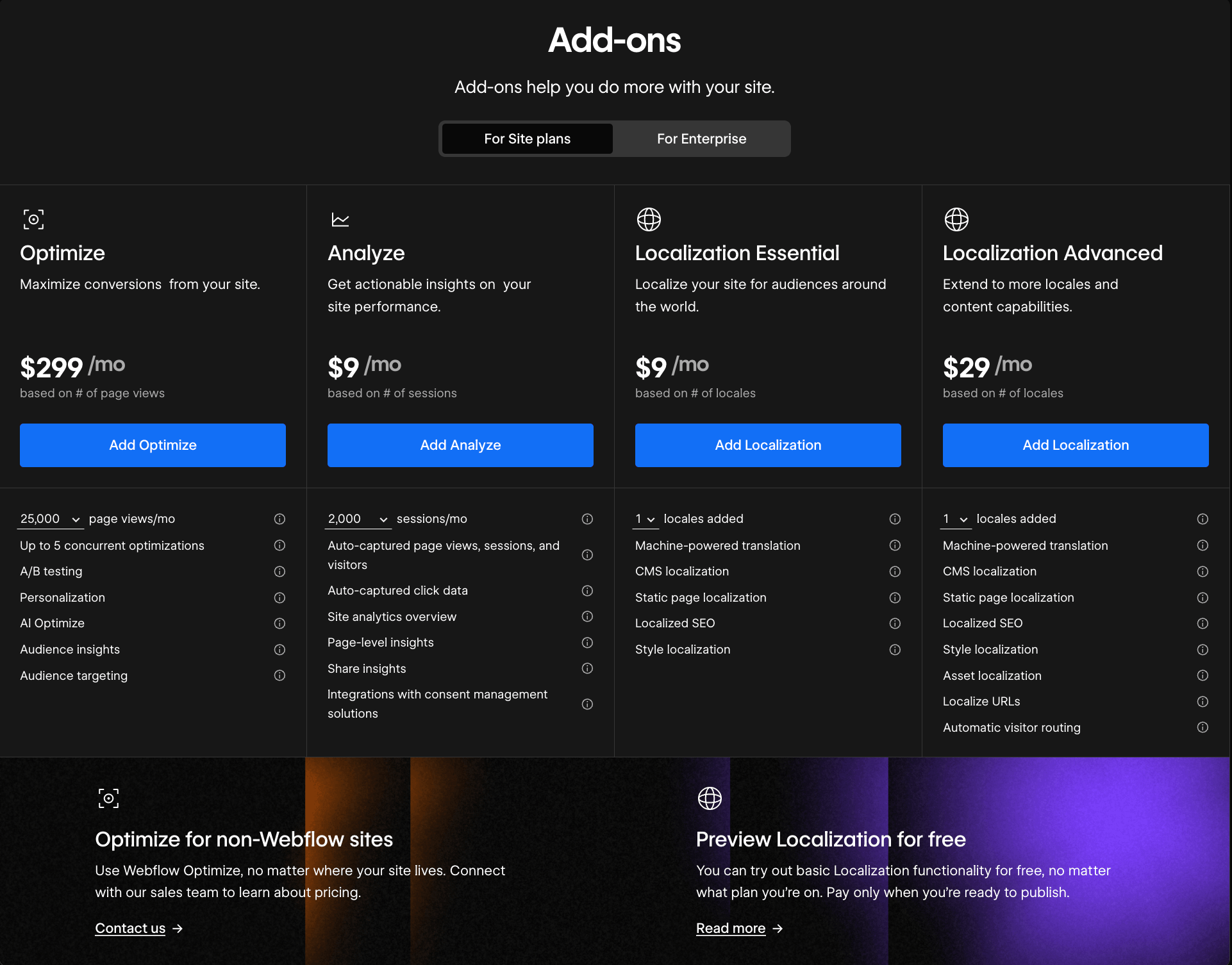The image size is (1232, 965).
Task: Click the Add Analyze button
Action: tap(460, 445)
